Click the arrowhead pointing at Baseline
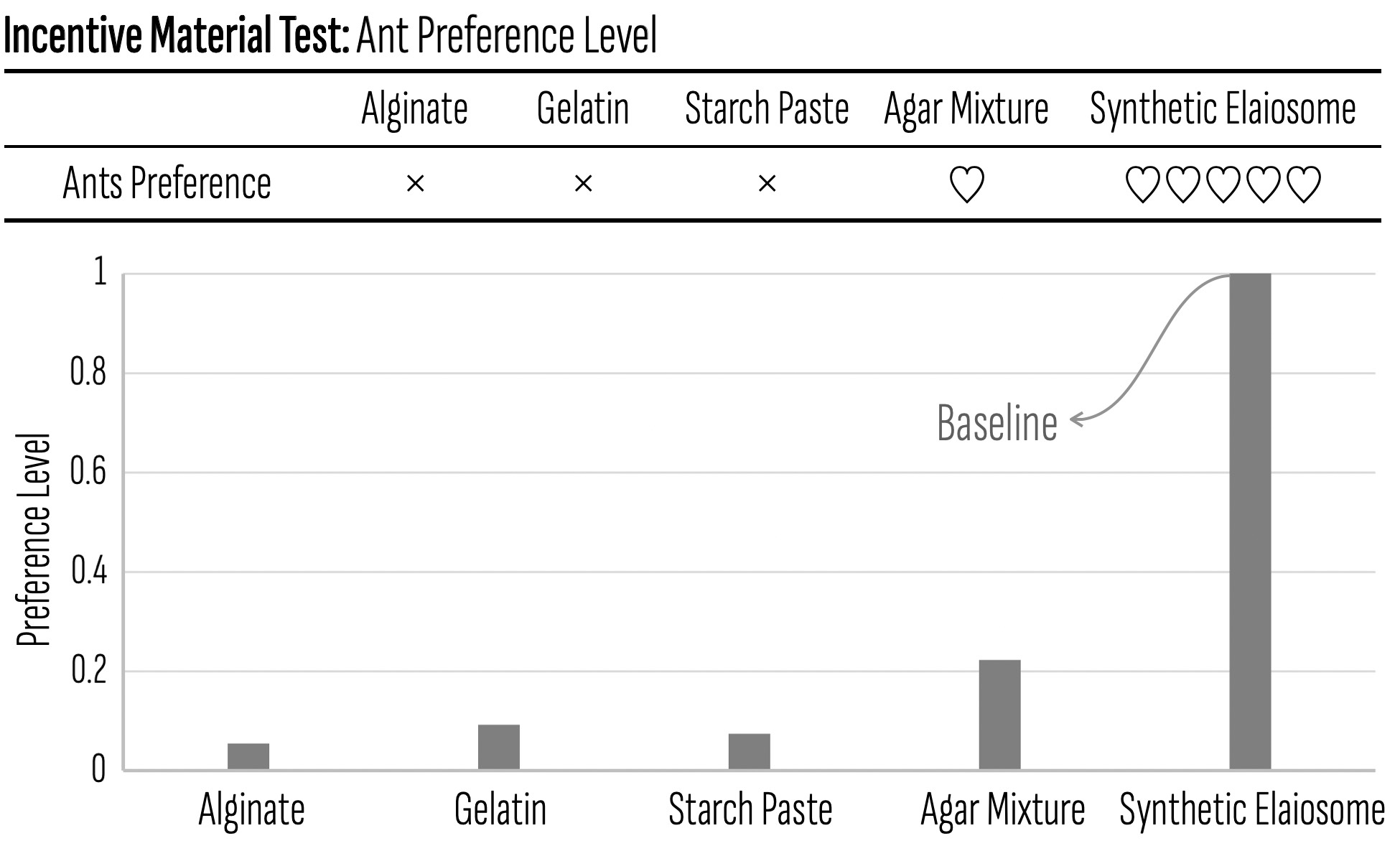1400x846 pixels. coord(1075,419)
